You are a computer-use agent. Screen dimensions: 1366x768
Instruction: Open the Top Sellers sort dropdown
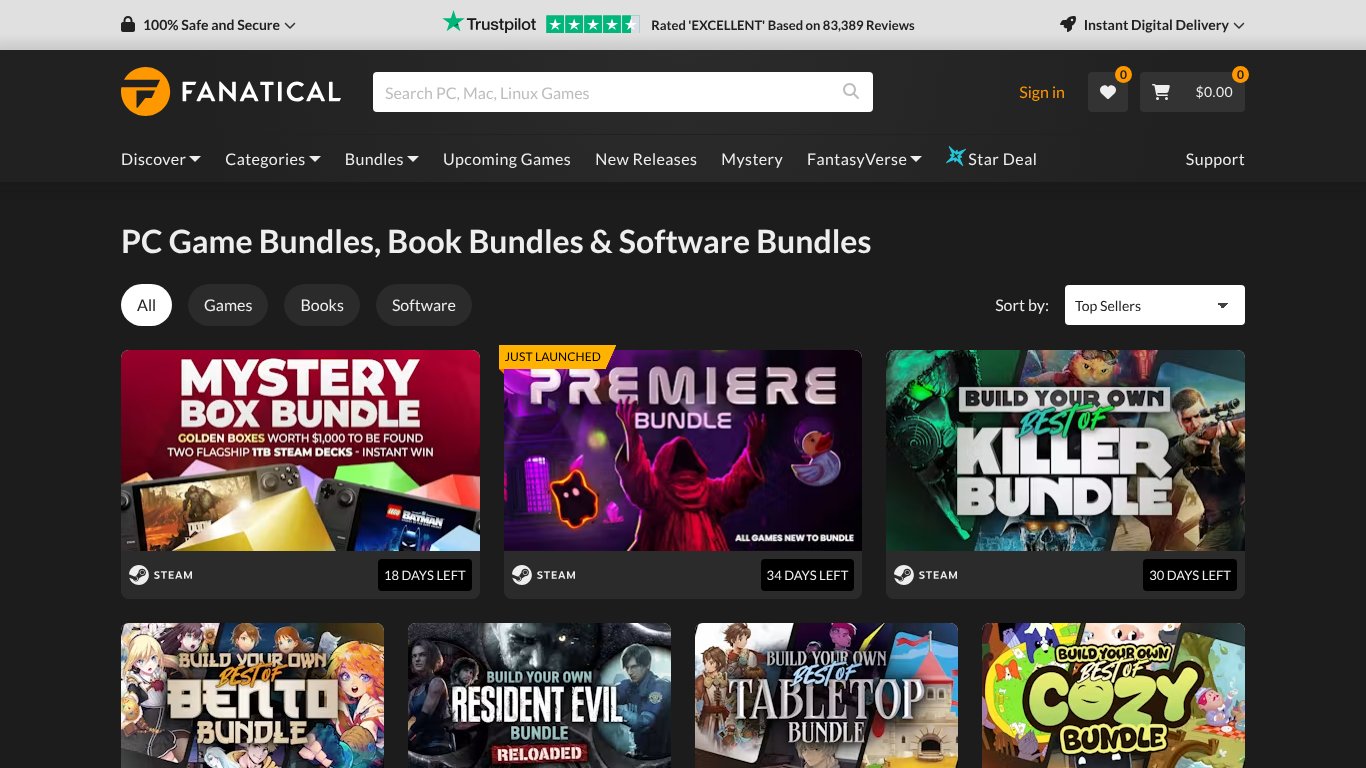click(x=1155, y=305)
